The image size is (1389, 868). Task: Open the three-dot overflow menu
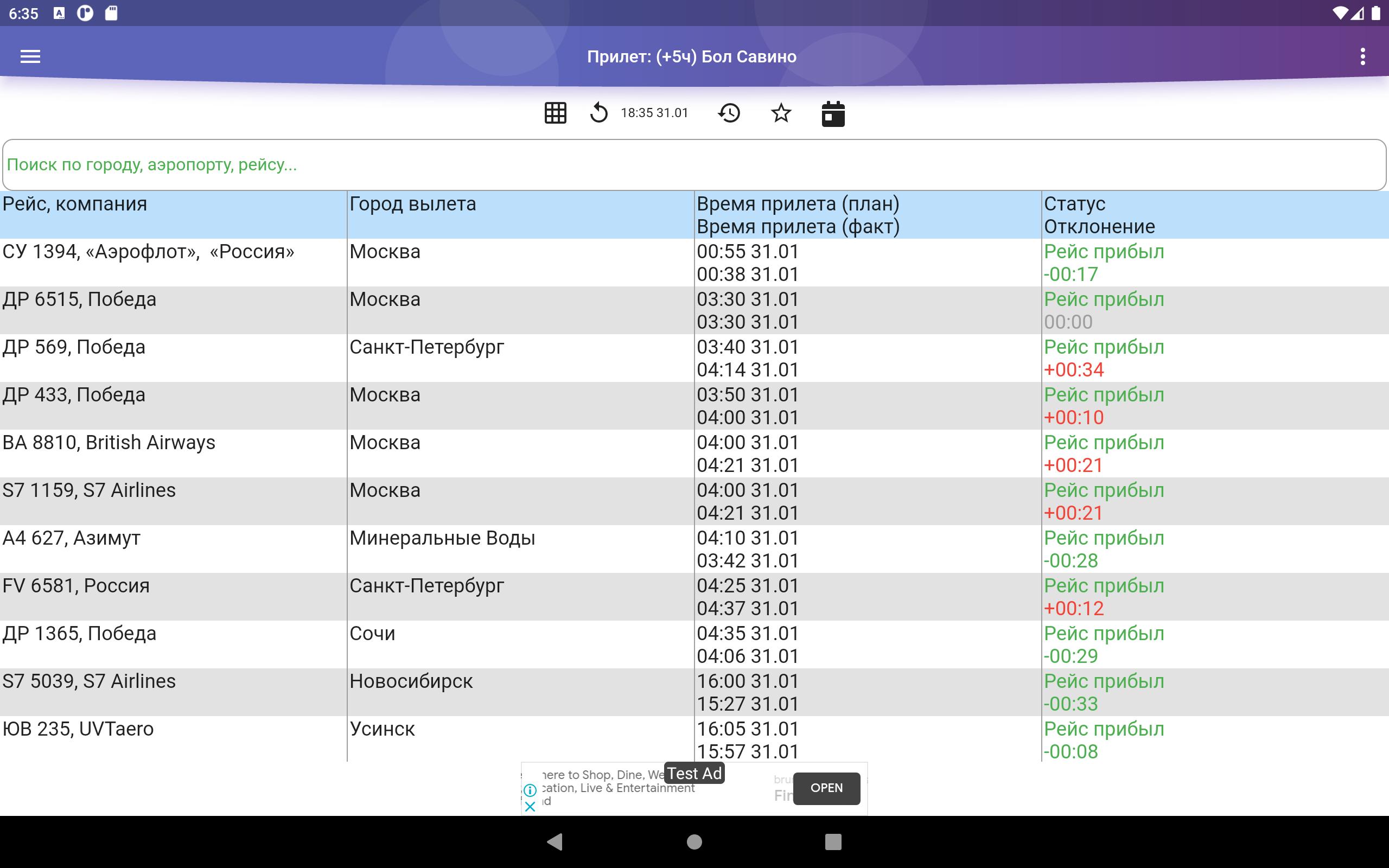[1362, 56]
